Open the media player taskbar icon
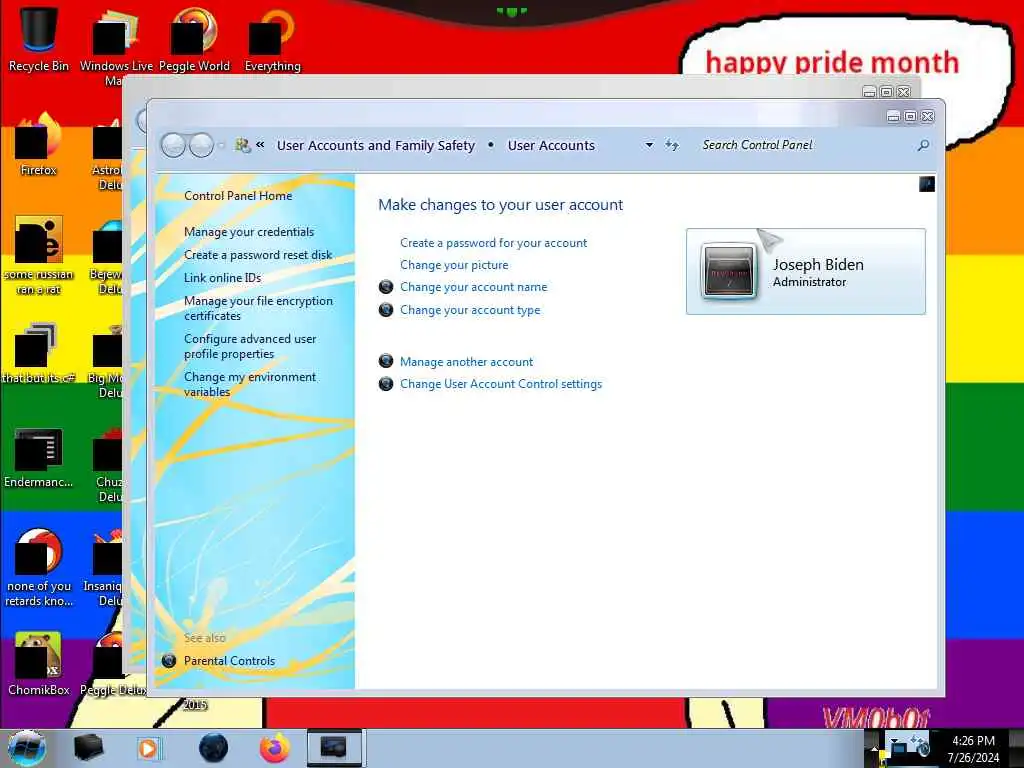1024x768 pixels. tap(148, 748)
